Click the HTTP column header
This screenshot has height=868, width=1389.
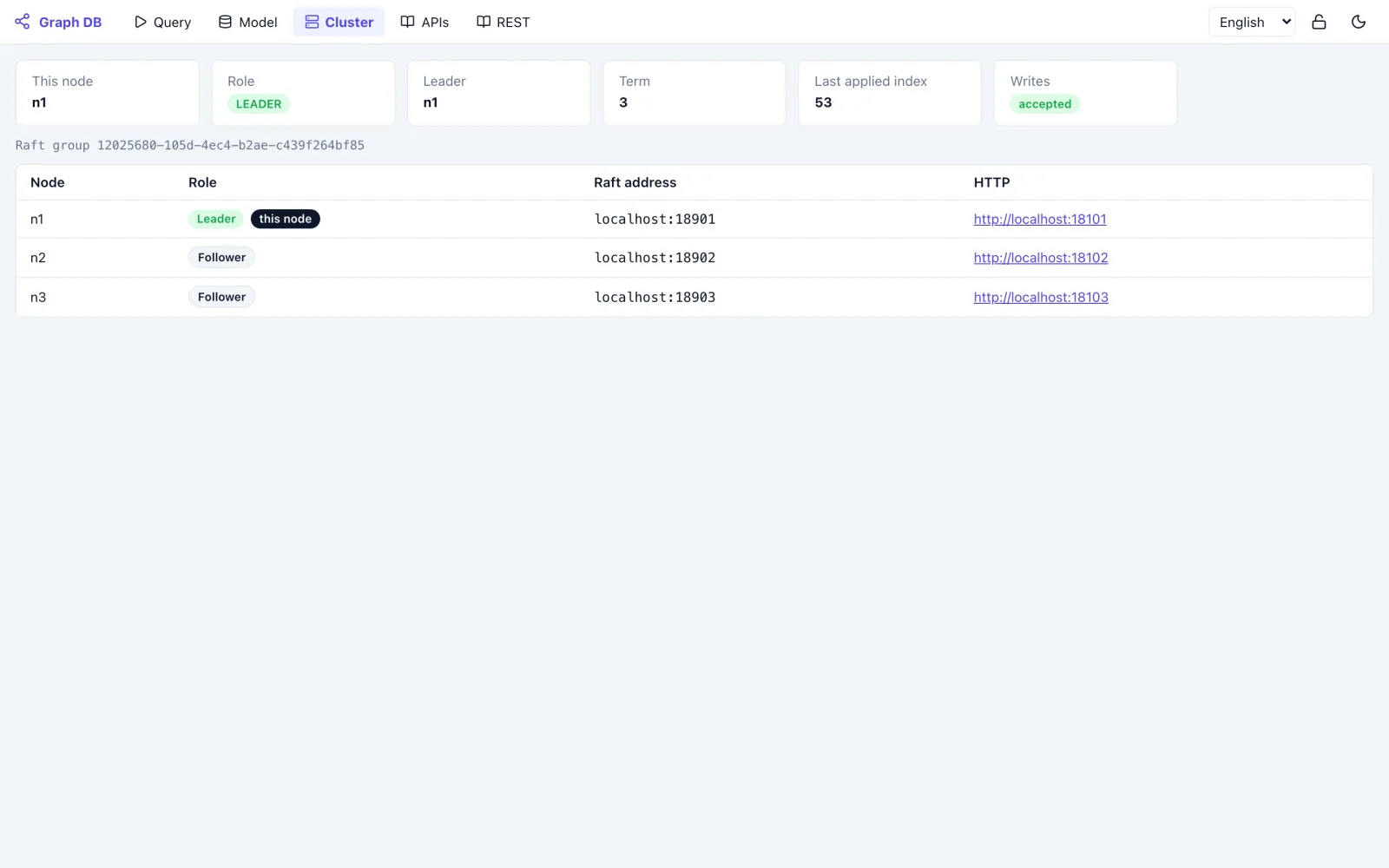tap(991, 182)
